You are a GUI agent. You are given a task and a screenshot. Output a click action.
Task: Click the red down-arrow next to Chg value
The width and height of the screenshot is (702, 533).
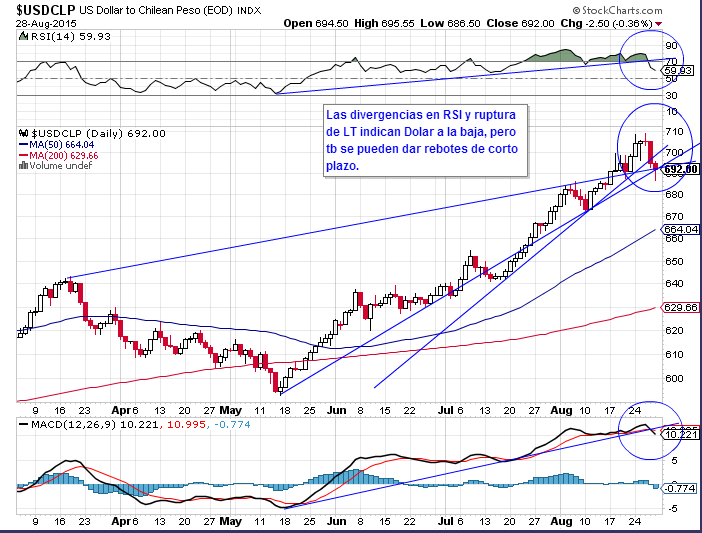(659, 24)
